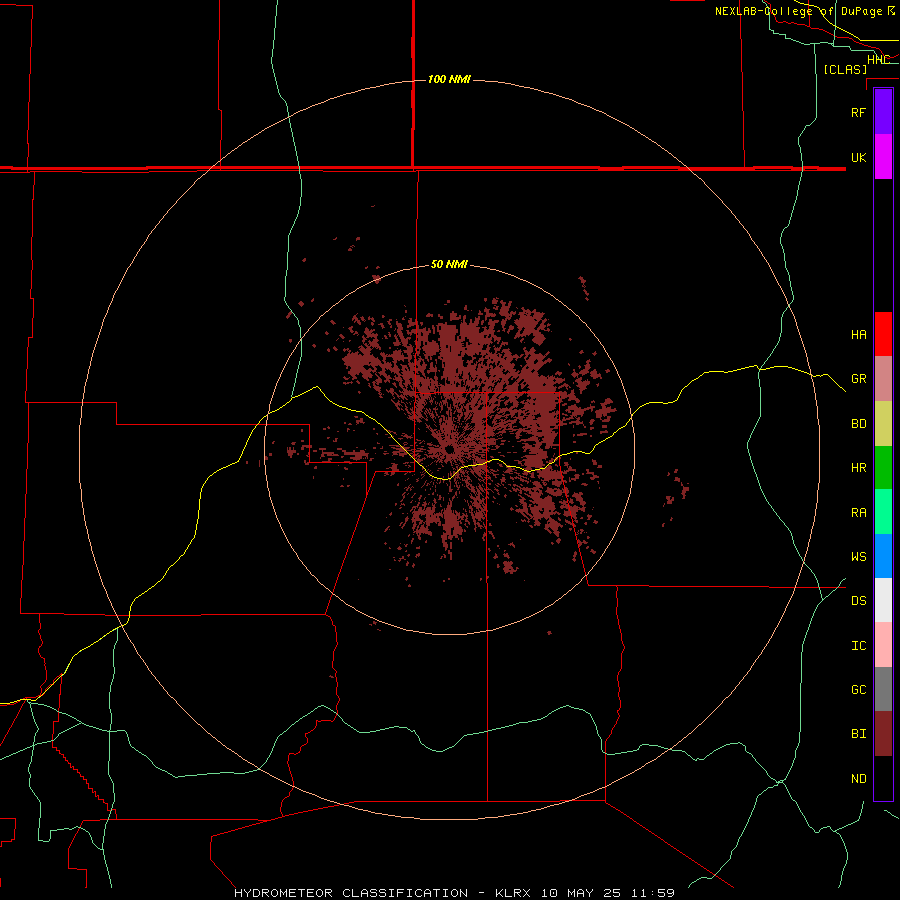
Task: Click the 100 NMI range ring label
Action: [449, 79]
